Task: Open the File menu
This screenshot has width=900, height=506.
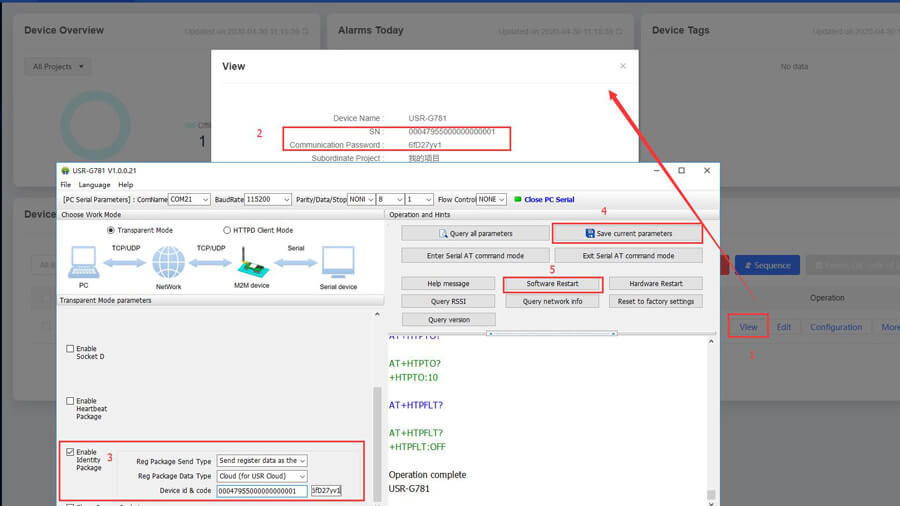Action: (65, 185)
